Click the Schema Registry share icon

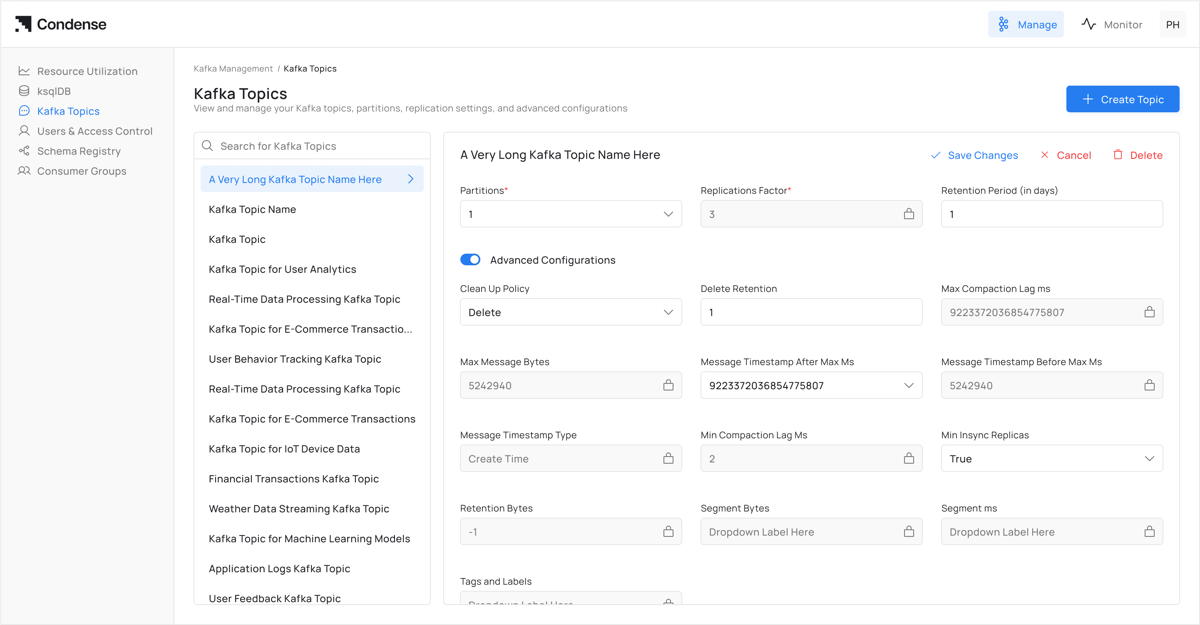[24, 151]
